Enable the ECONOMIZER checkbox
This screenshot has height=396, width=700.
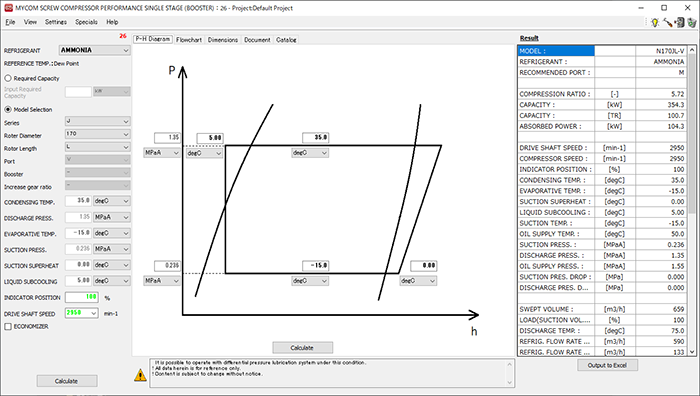point(8,326)
